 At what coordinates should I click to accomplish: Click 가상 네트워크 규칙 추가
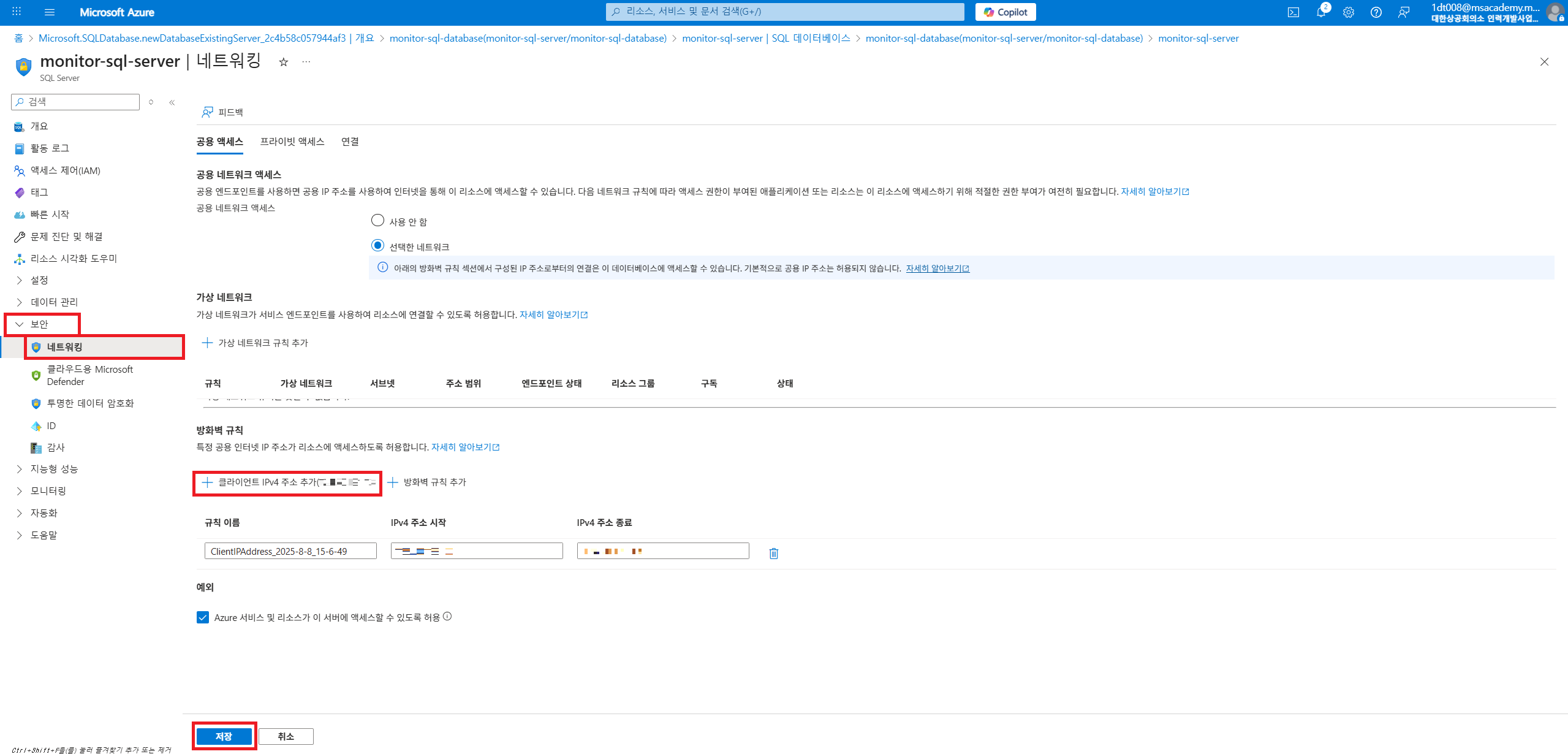coord(255,343)
